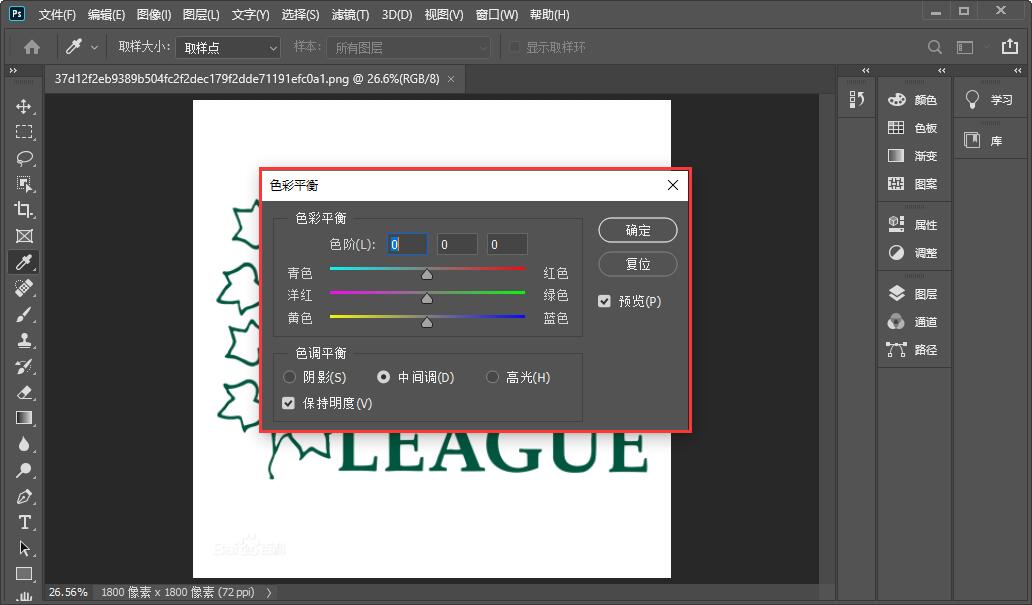Open the 取样大小 sample size dropdown
Image resolution: width=1032 pixels, height=605 pixels.
coord(228,46)
